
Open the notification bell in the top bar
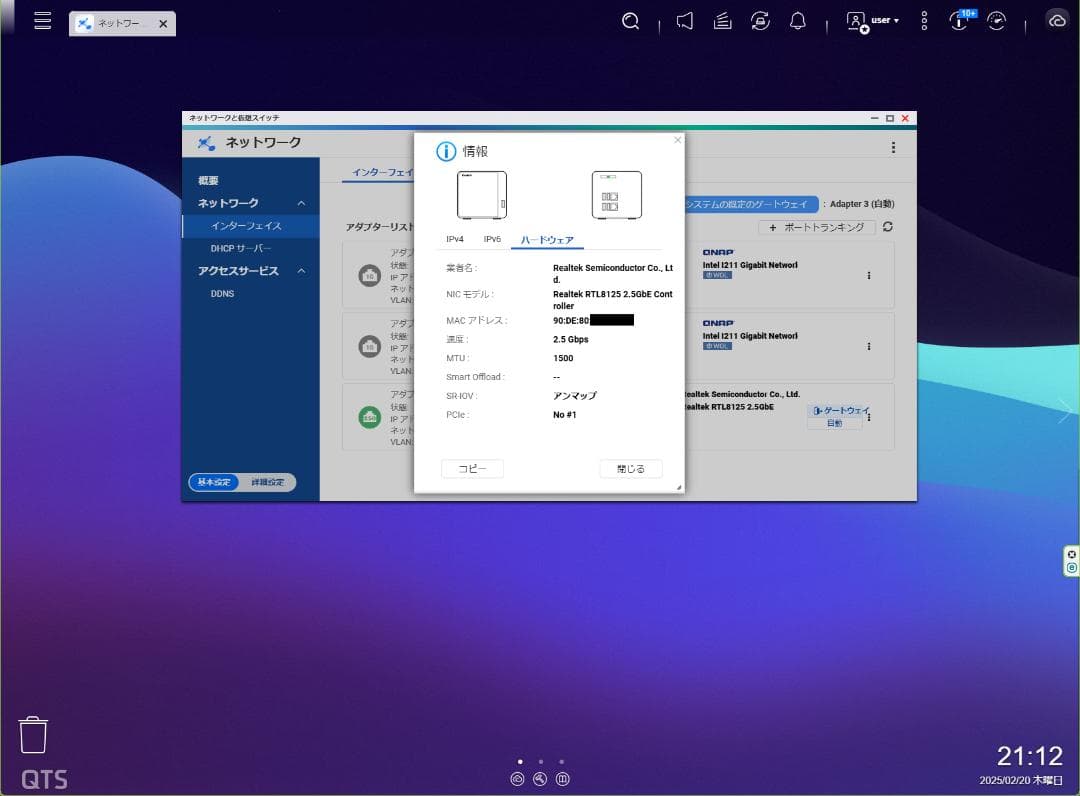tap(797, 20)
